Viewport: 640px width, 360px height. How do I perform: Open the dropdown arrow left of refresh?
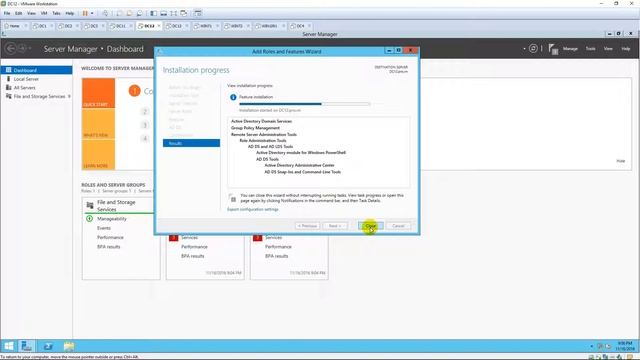click(x=524, y=49)
